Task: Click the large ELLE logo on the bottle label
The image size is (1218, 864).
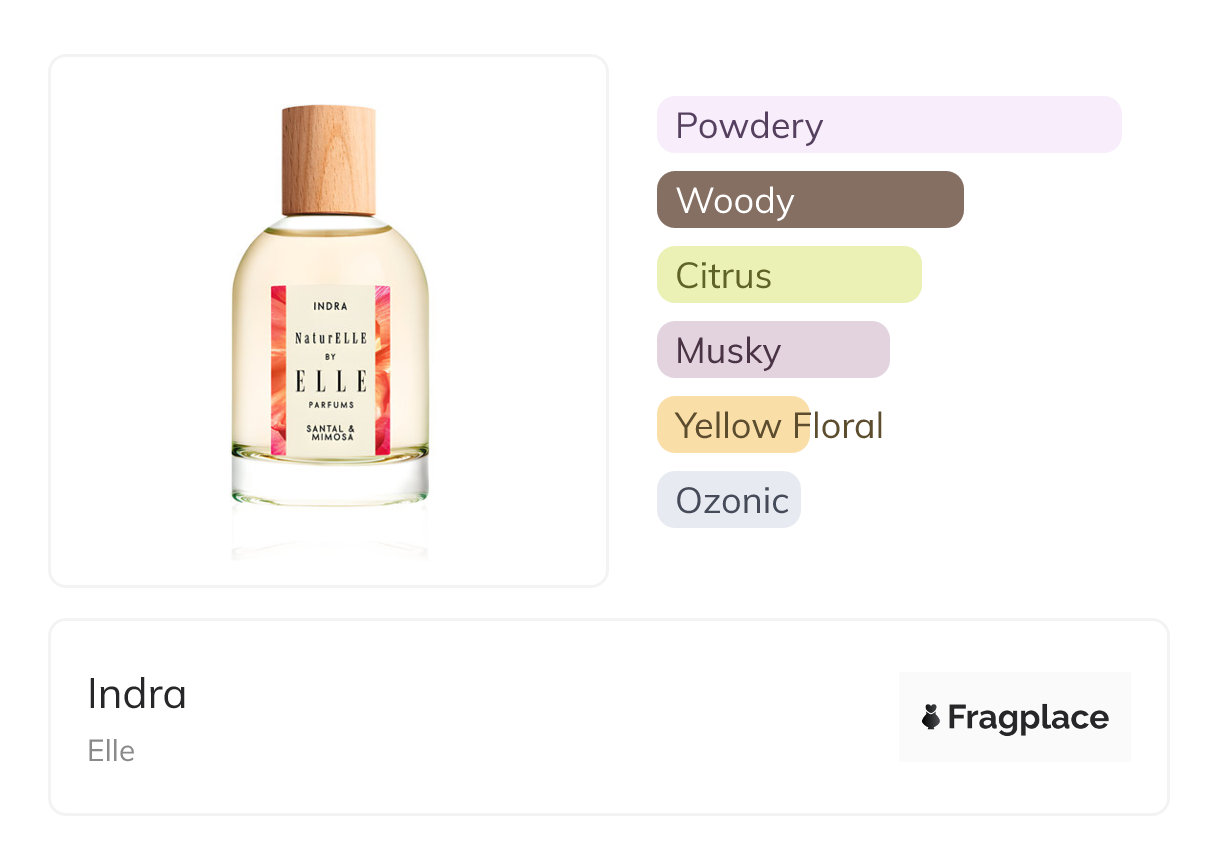Action: click(330, 381)
